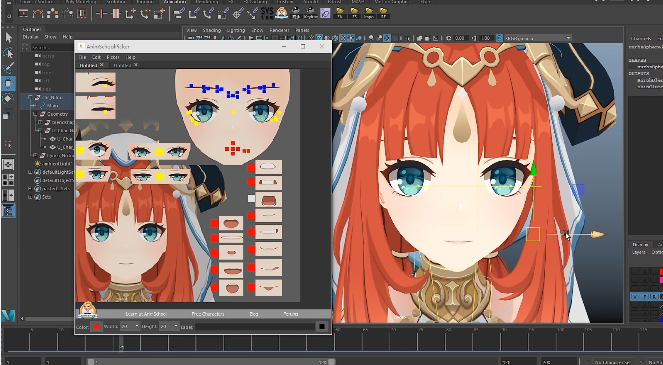Click the Maya logo icon at bottom left
Image resolution: width=663 pixels, height=365 pixels.
pos(8,316)
